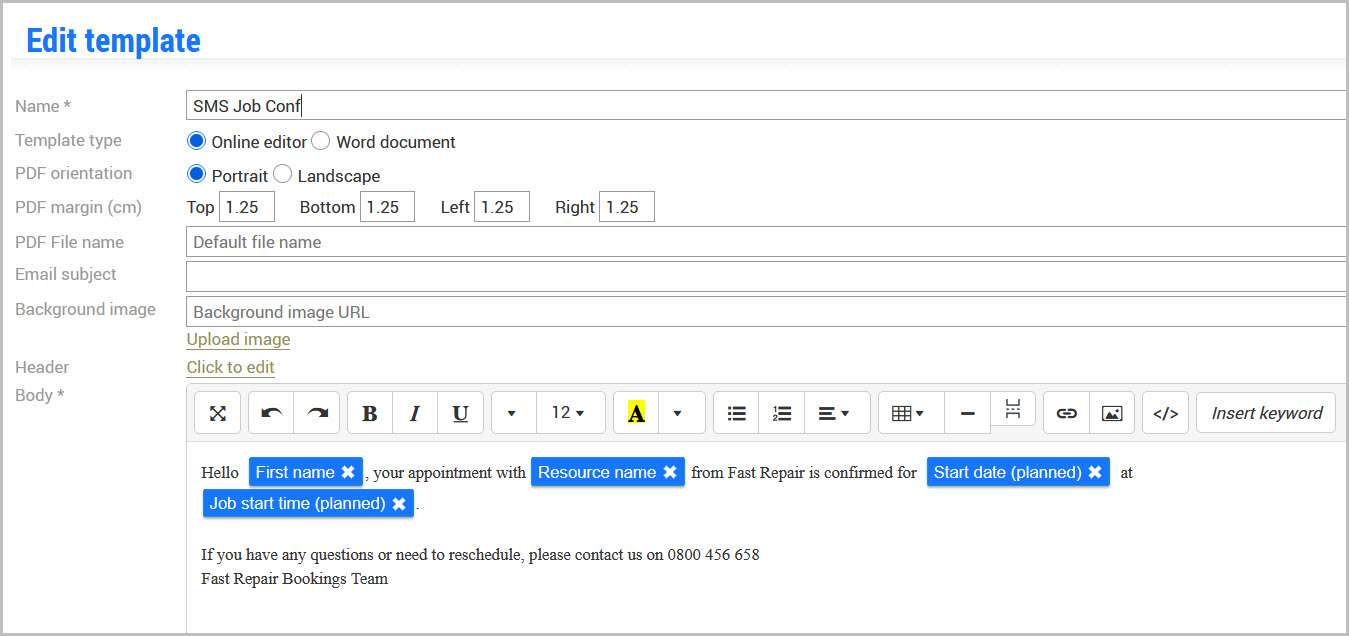Remove Job start time (planned) keyword
Image resolution: width=1349 pixels, height=636 pixels.
[399, 504]
